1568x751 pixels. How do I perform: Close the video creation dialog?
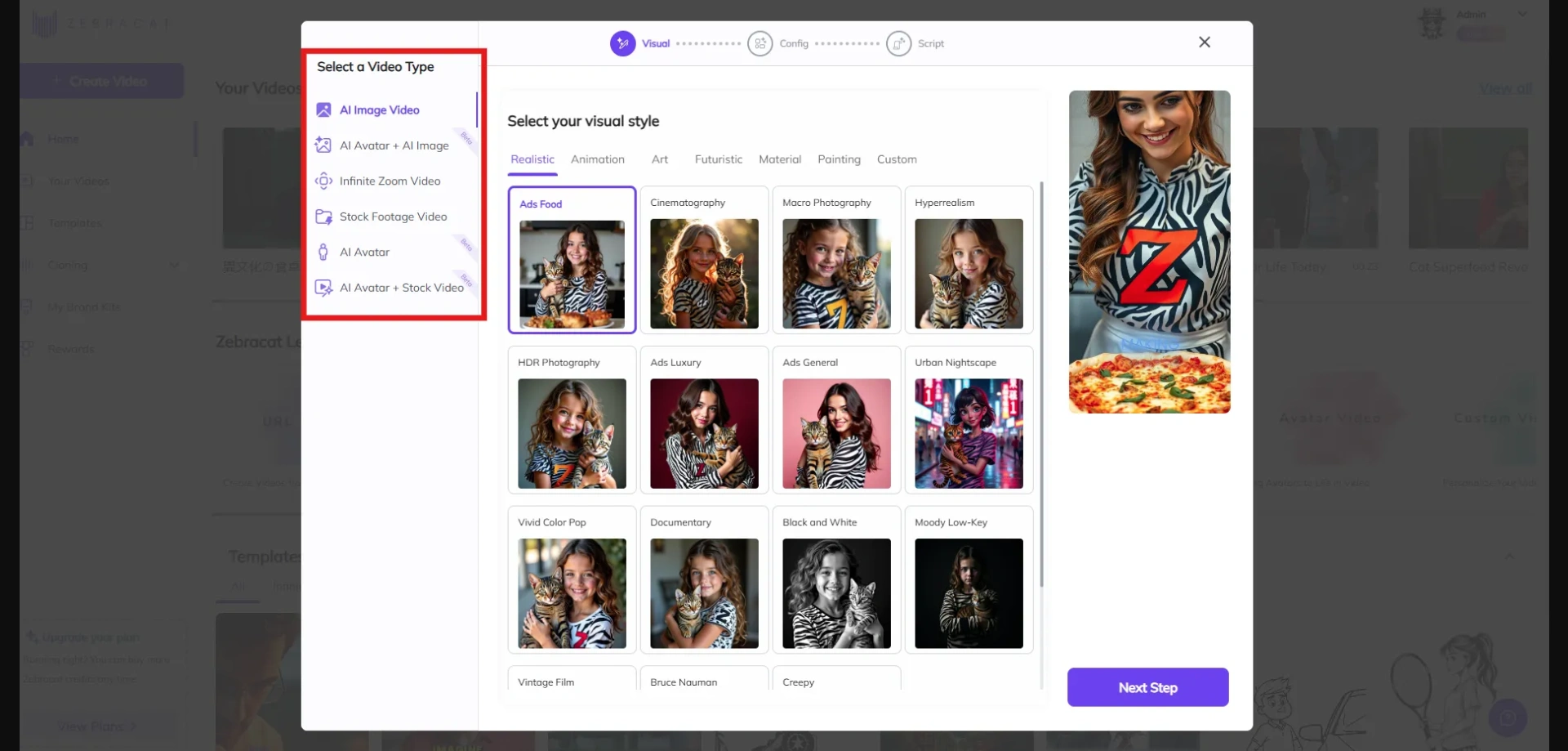(x=1205, y=42)
